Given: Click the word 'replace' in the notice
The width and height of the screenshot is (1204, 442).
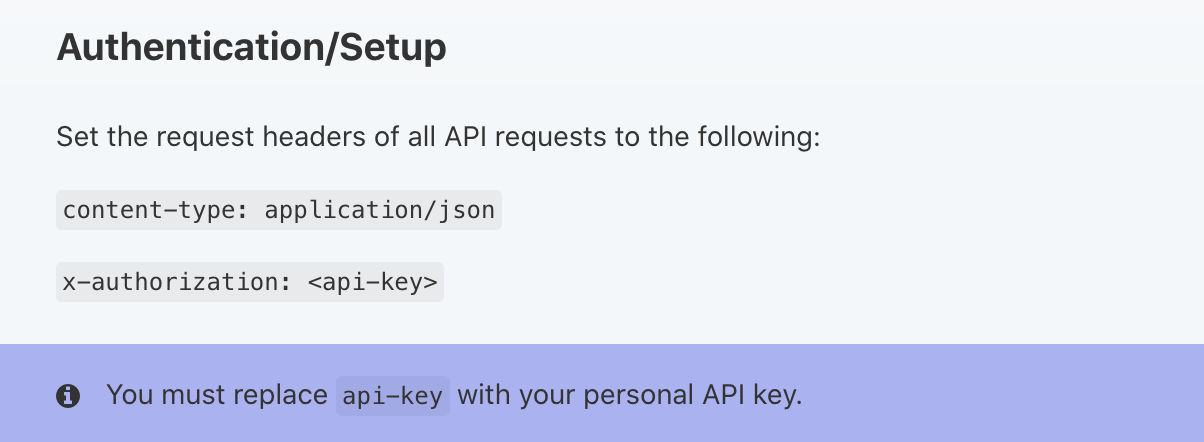Looking at the screenshot, I should coord(283,395).
